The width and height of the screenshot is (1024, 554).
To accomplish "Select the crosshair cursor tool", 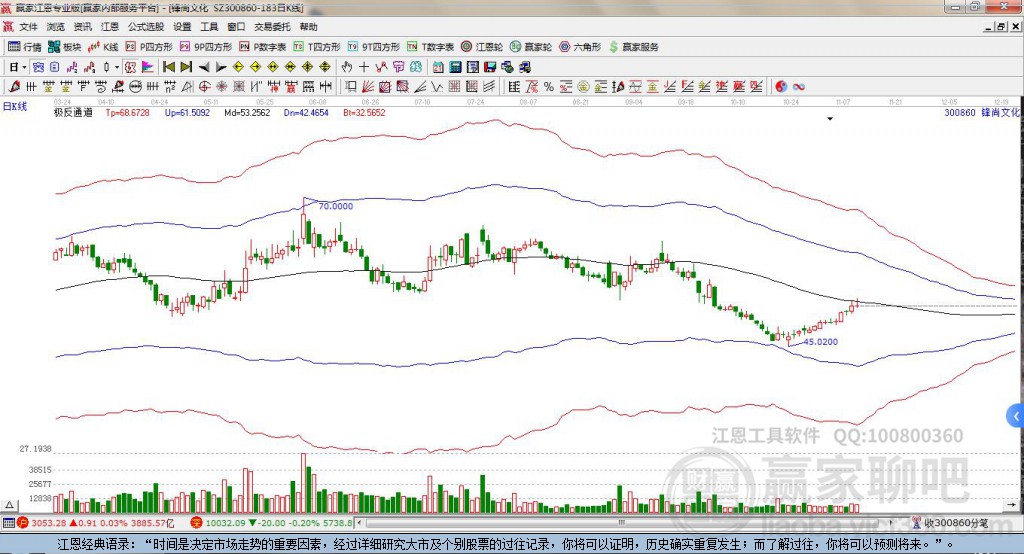I will pyautogui.click(x=364, y=67).
